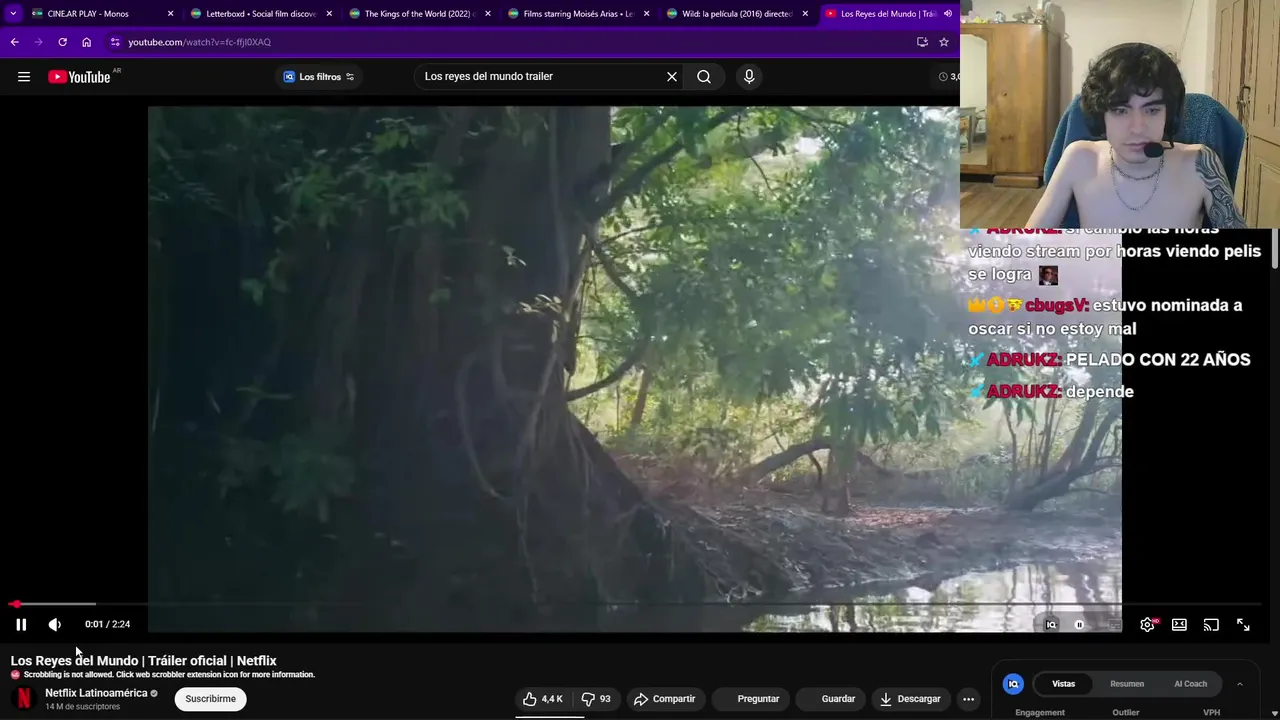Toggle theater mode in the player
This screenshot has height=720, width=1280.
[1179, 625]
